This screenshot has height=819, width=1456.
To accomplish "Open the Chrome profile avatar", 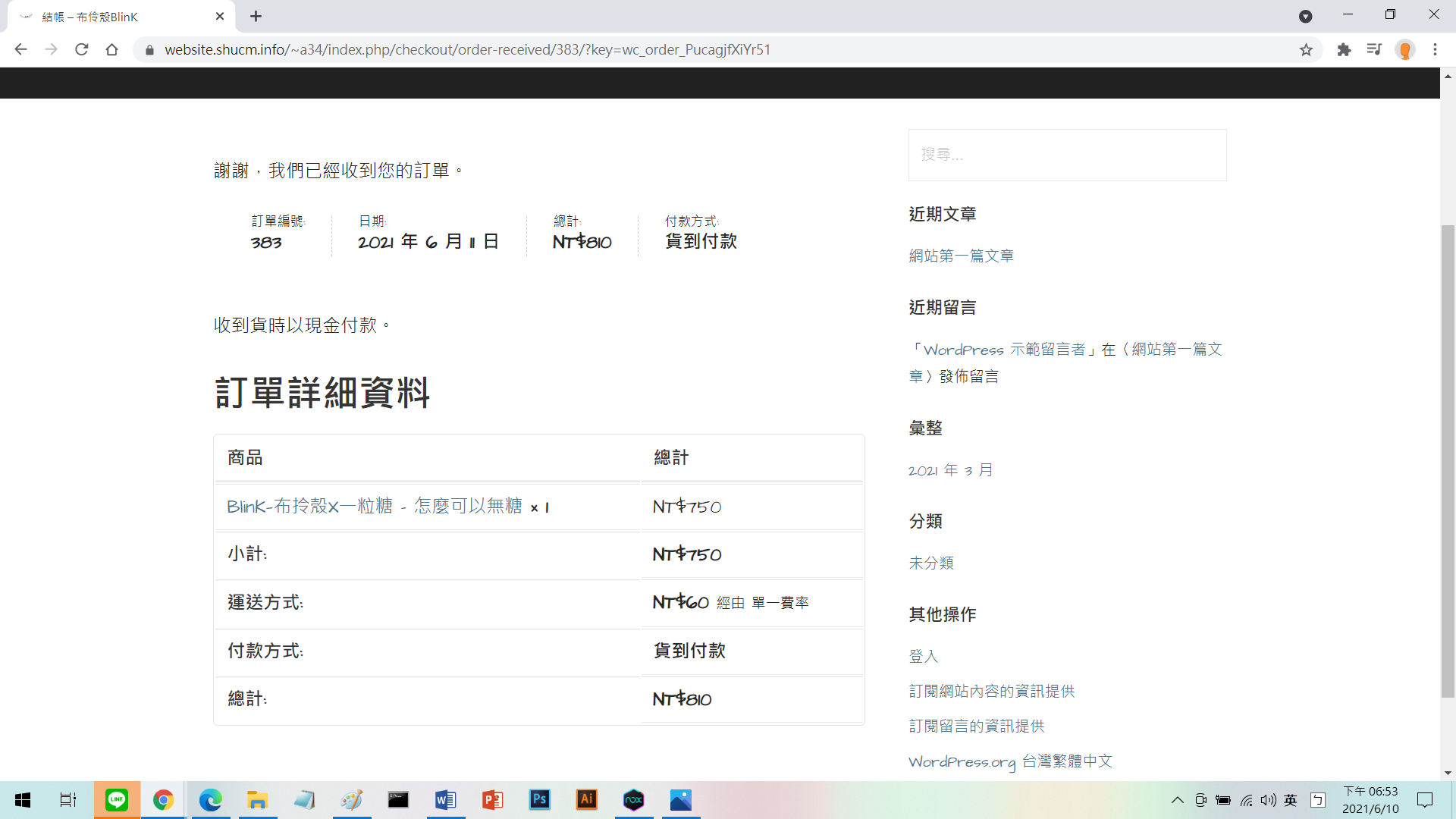I will [x=1405, y=50].
